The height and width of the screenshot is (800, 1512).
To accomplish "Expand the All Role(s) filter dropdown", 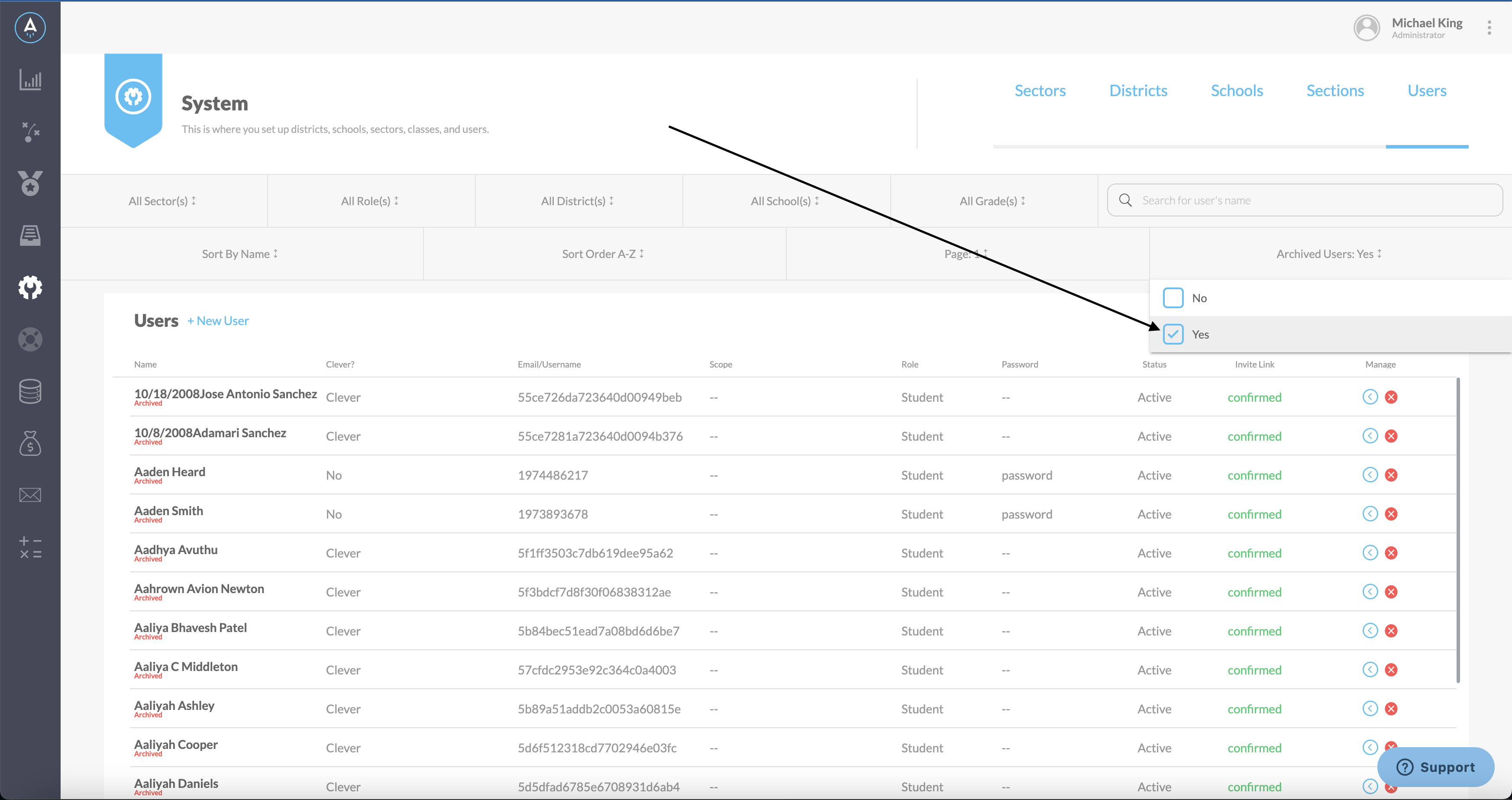I will [x=370, y=201].
